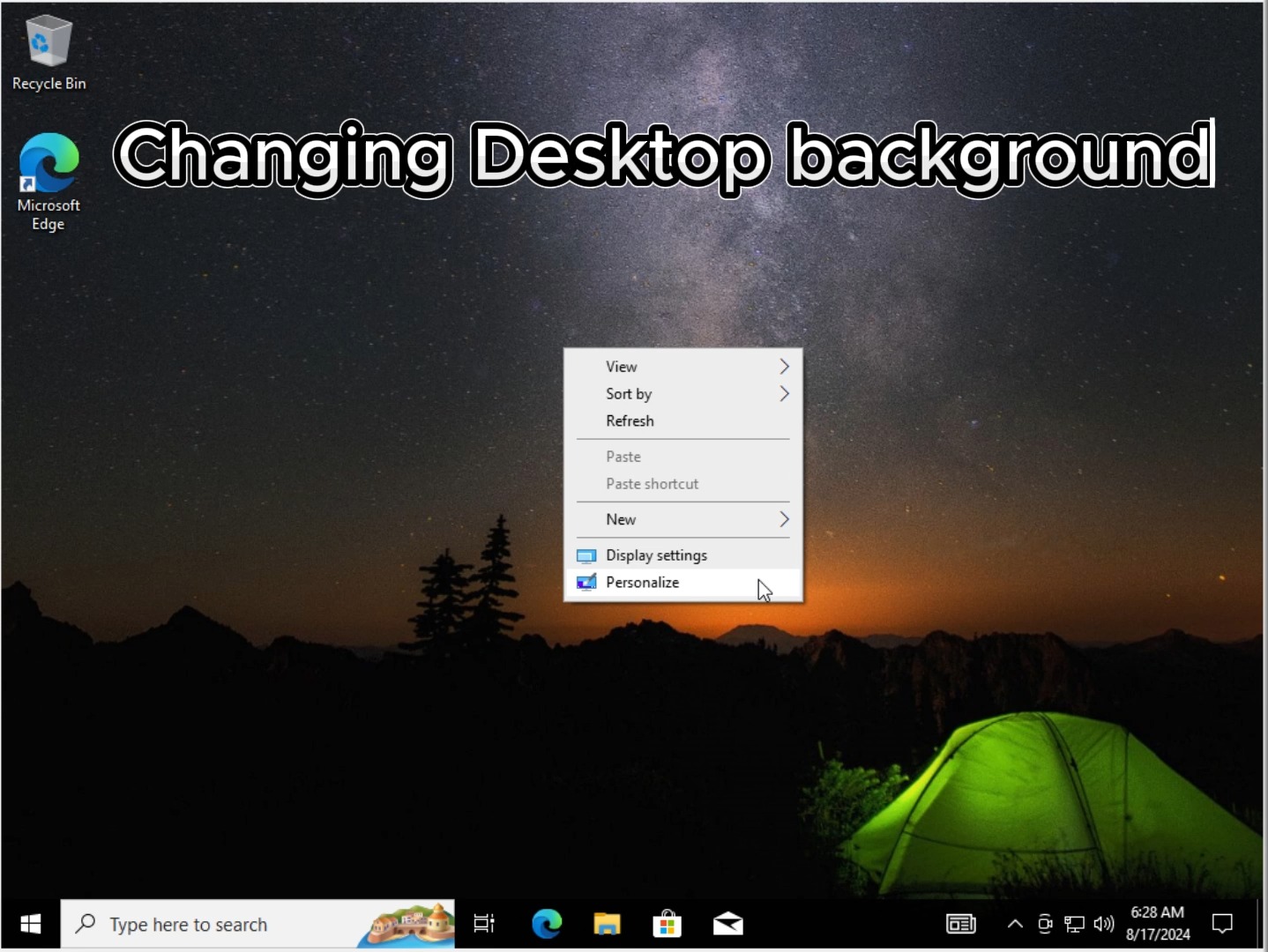Open Task View from the taskbar
Image resolution: width=1268 pixels, height=952 pixels.
[x=484, y=924]
